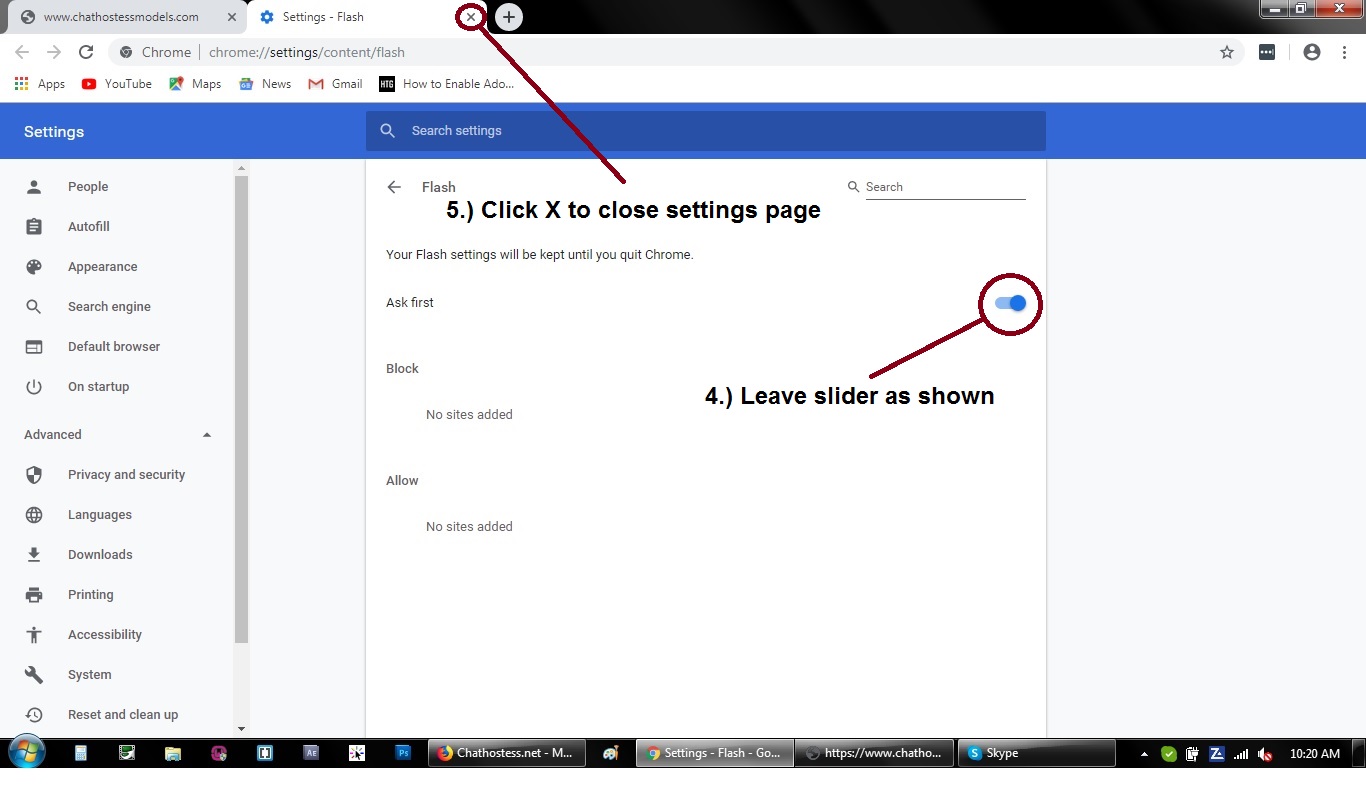Open a new tab with plus button
This screenshot has height=800, width=1366.
pos(509,17)
